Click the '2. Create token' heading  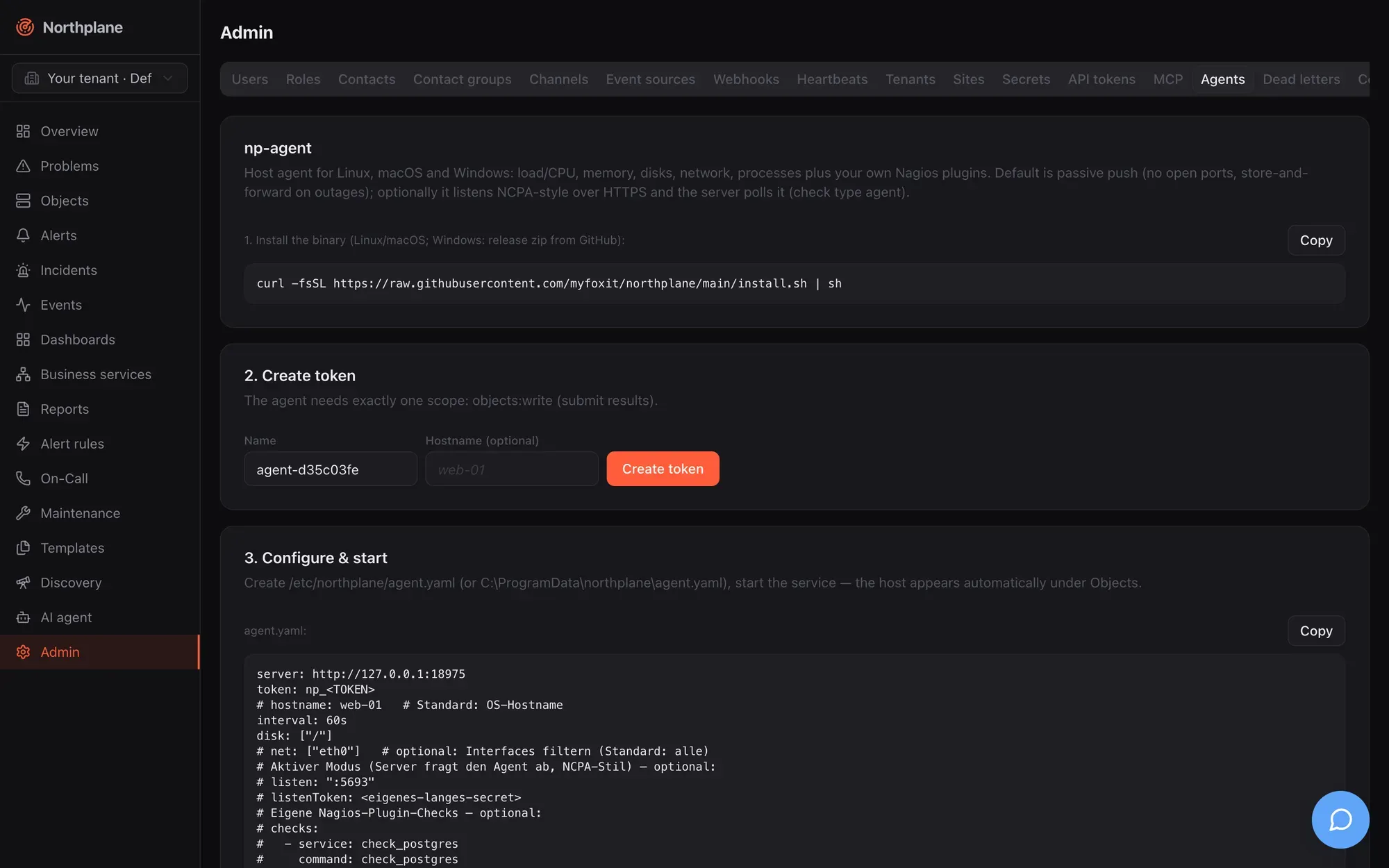coord(300,376)
